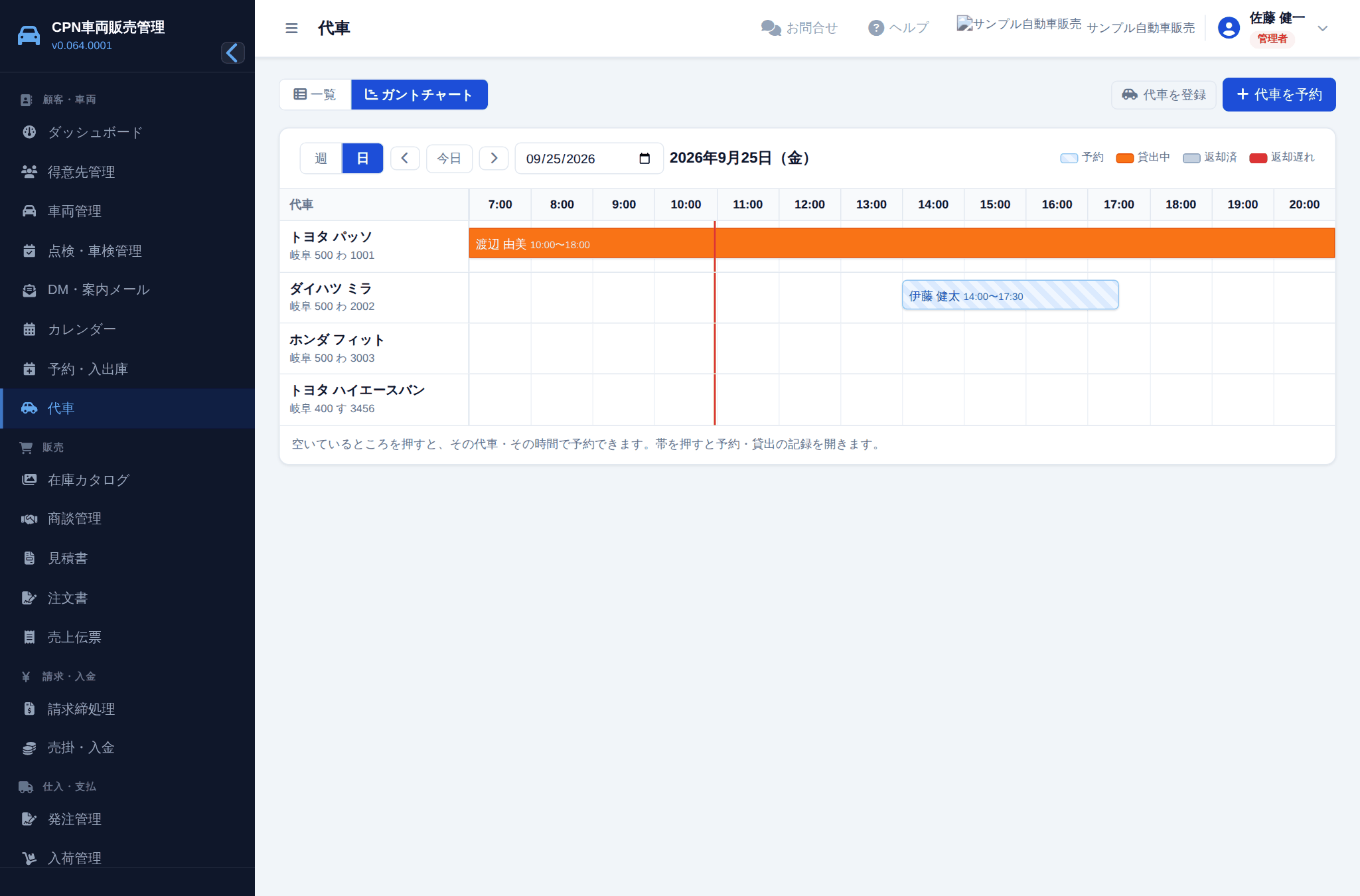Viewport: 1360px width, 896px height.
Task: Go to previous day arrow
Action: [405, 158]
